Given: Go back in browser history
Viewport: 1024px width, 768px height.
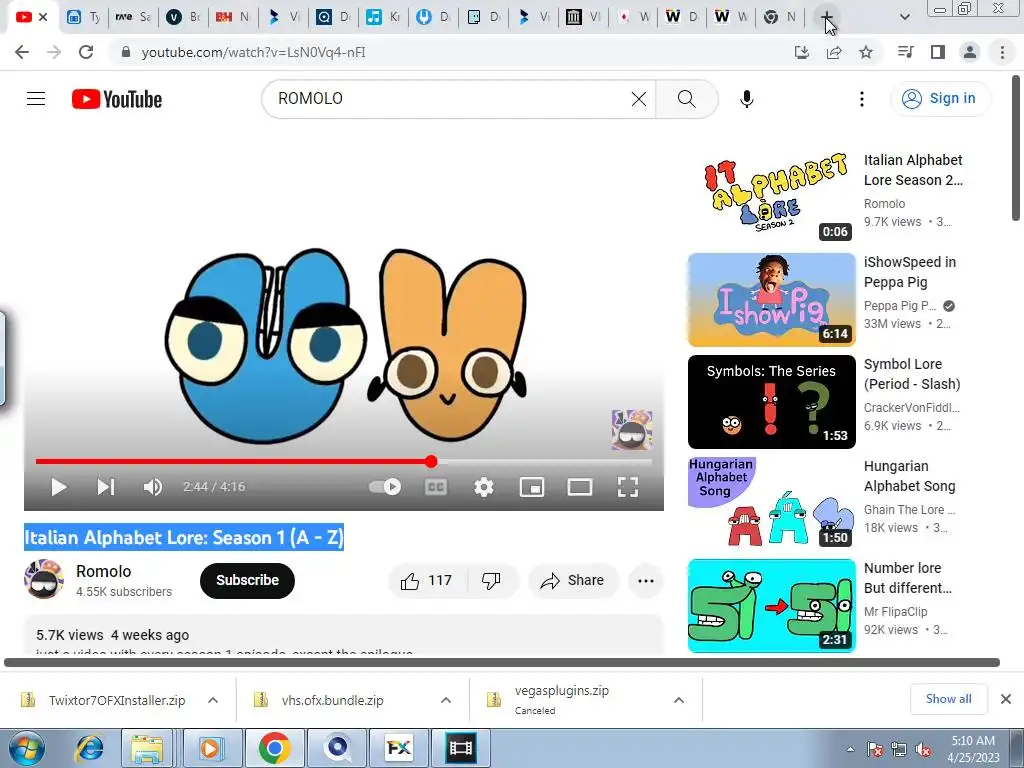Looking at the screenshot, I should pos(22,52).
